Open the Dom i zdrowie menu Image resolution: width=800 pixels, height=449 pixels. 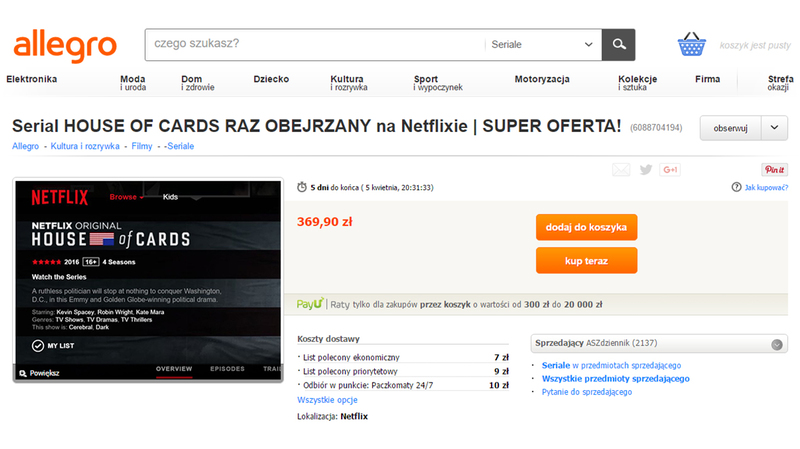[197, 83]
